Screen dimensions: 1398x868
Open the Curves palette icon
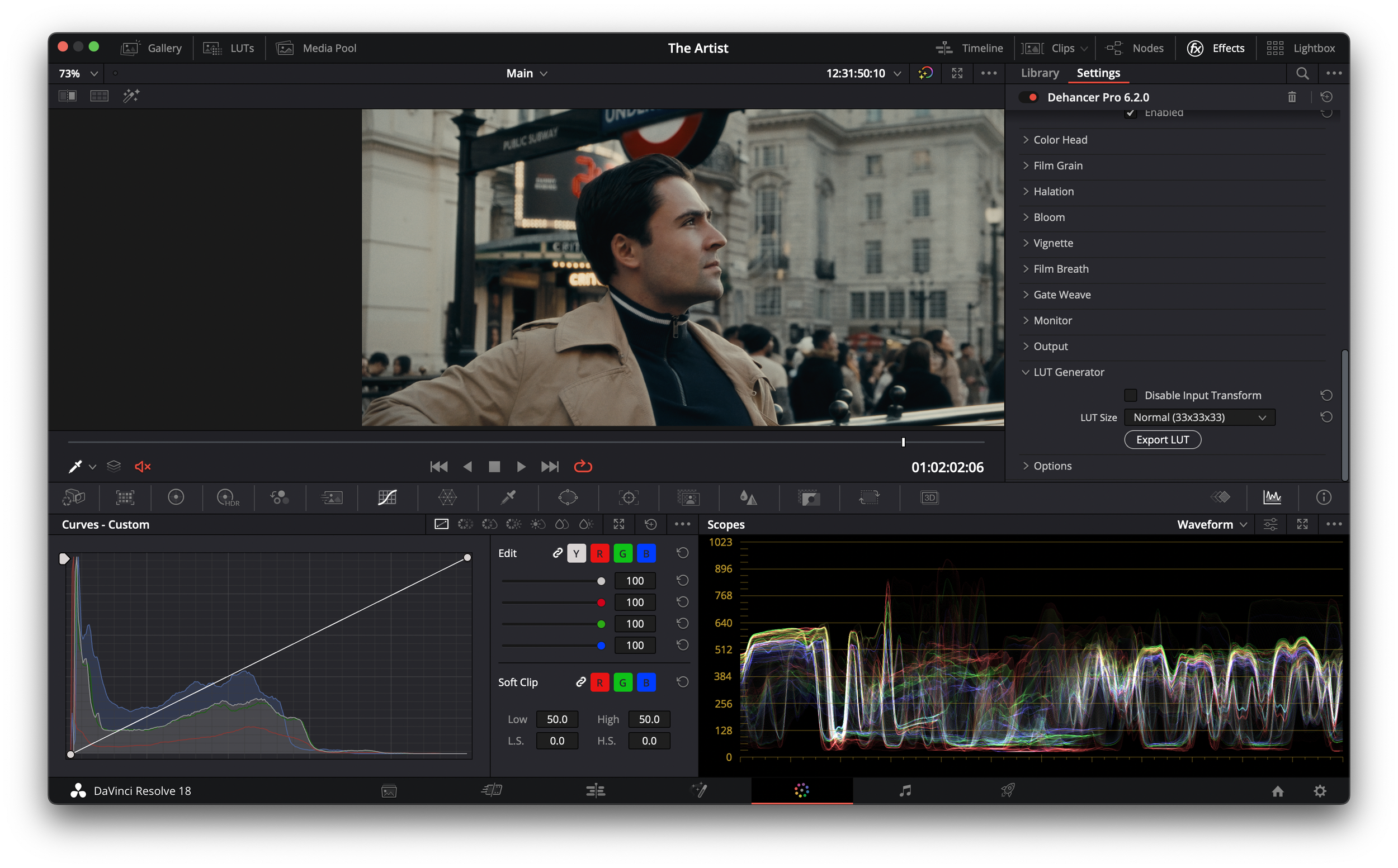(x=387, y=497)
